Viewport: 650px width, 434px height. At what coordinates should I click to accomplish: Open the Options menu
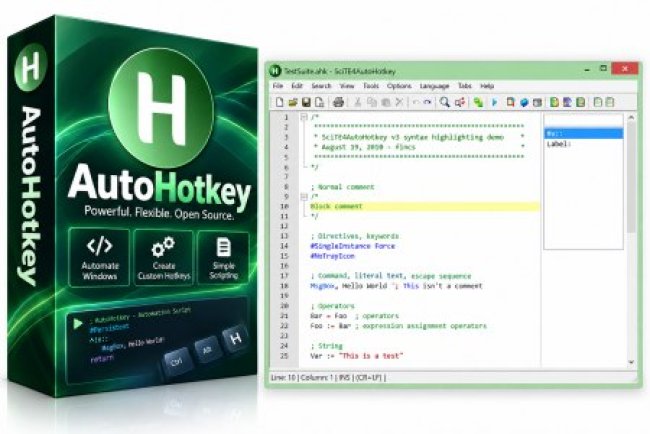399,86
